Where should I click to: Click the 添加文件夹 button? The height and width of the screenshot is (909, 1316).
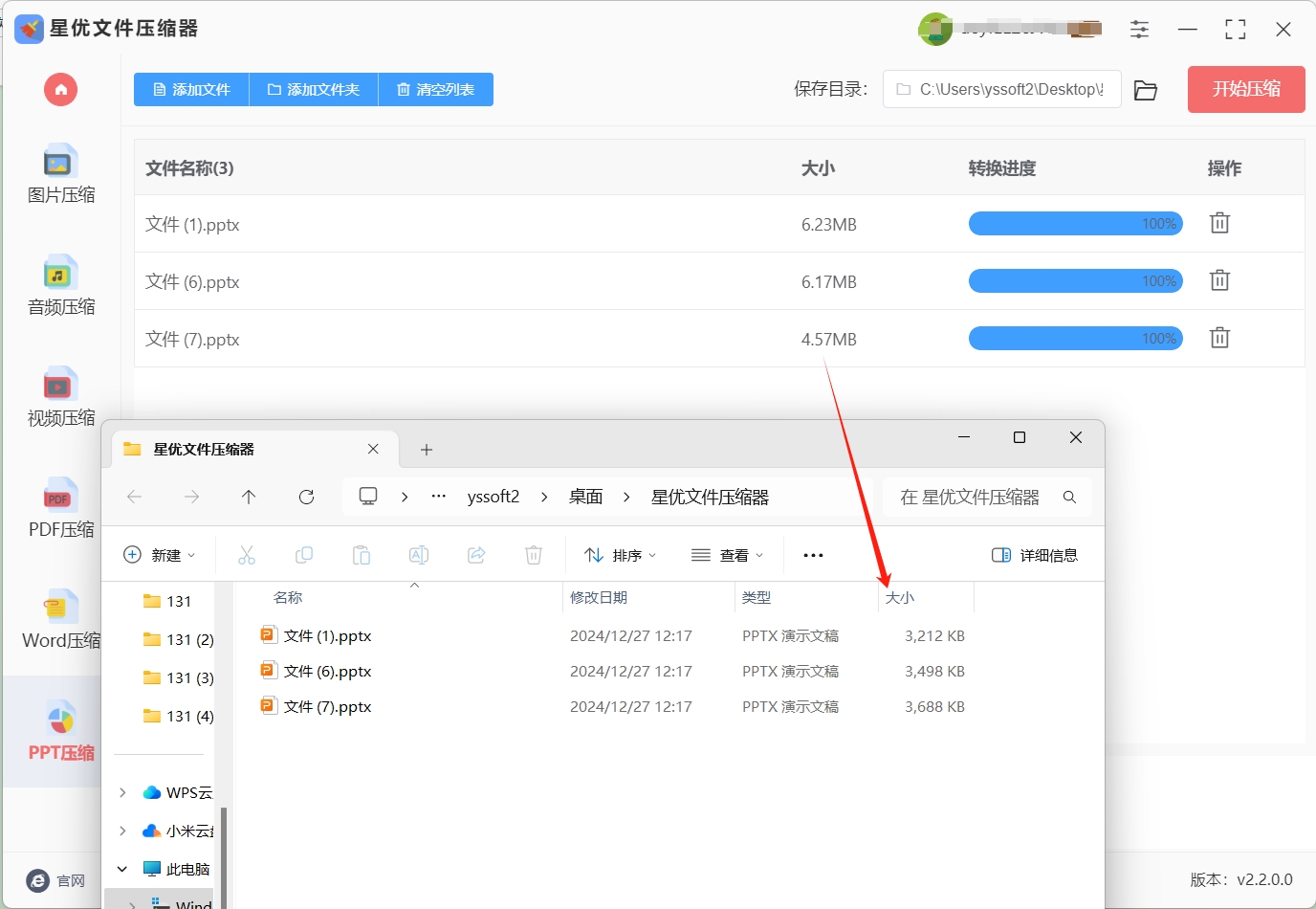pos(314,89)
